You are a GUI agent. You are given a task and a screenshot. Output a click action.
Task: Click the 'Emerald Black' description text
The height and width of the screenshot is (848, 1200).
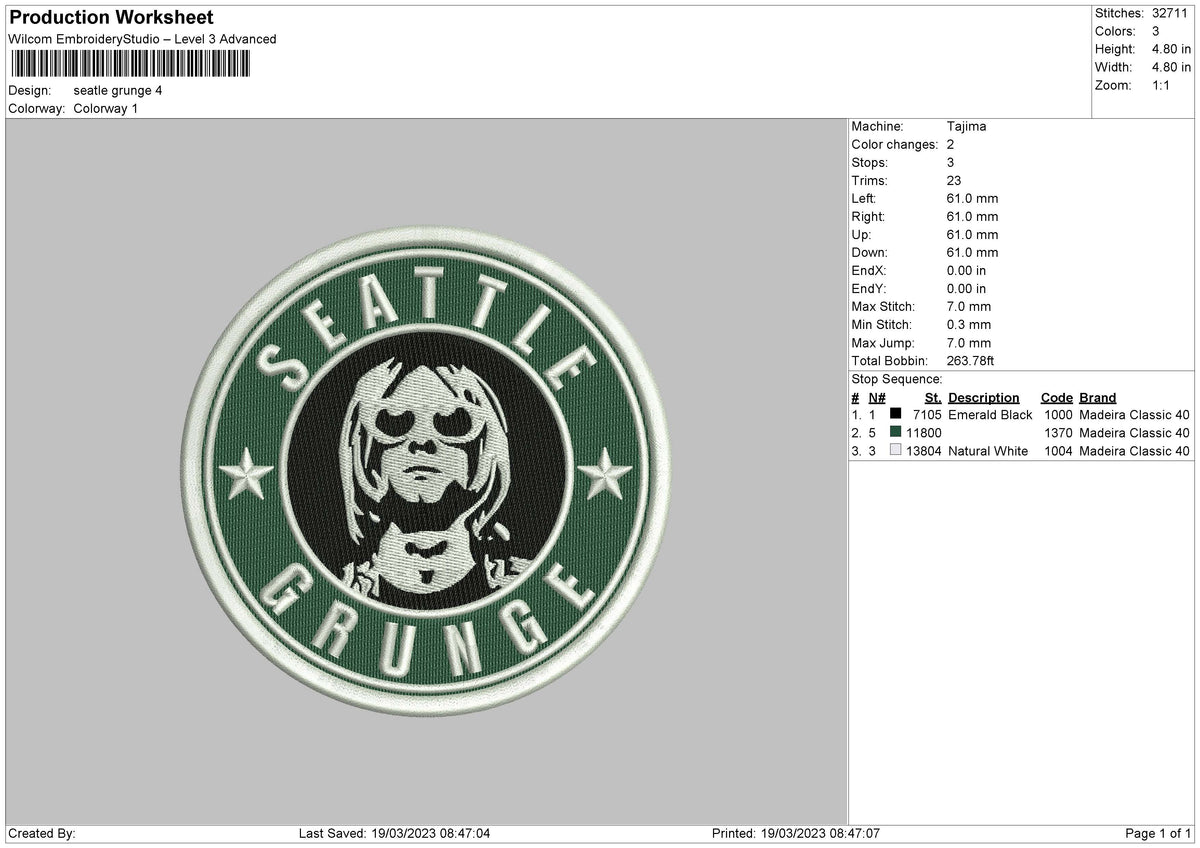point(990,414)
